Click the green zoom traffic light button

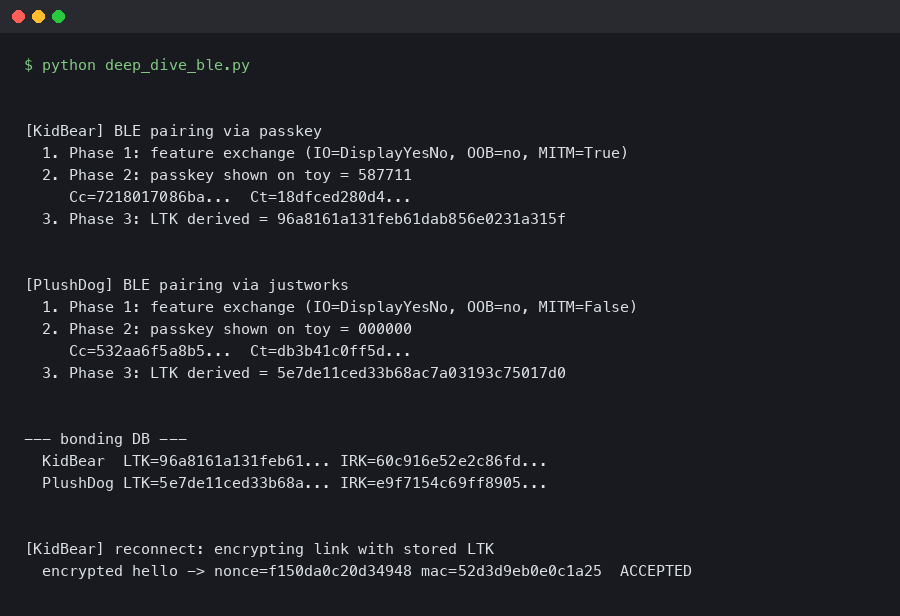(x=59, y=16)
